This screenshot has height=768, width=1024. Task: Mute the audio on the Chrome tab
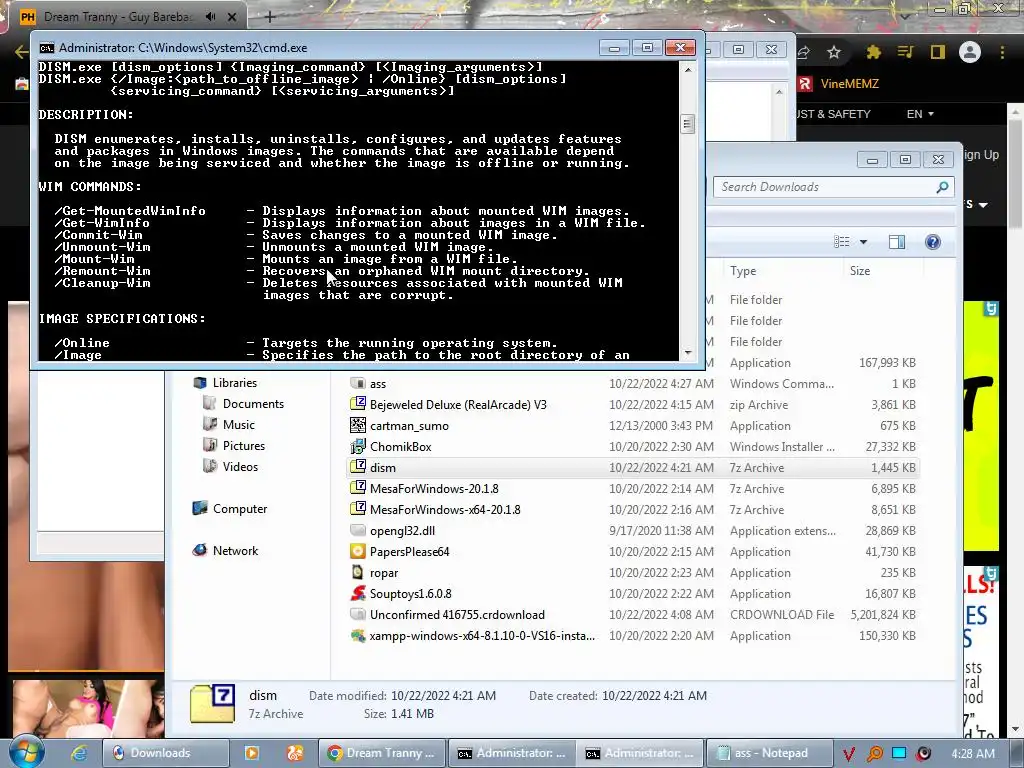(210, 16)
